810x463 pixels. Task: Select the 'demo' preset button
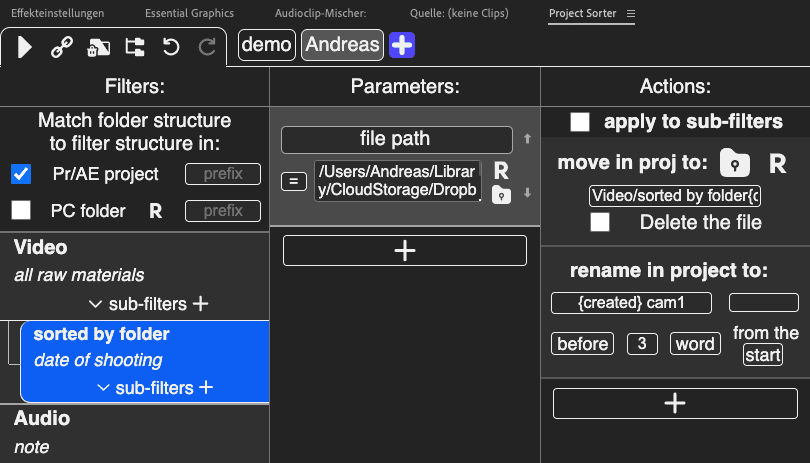pyautogui.click(x=266, y=45)
